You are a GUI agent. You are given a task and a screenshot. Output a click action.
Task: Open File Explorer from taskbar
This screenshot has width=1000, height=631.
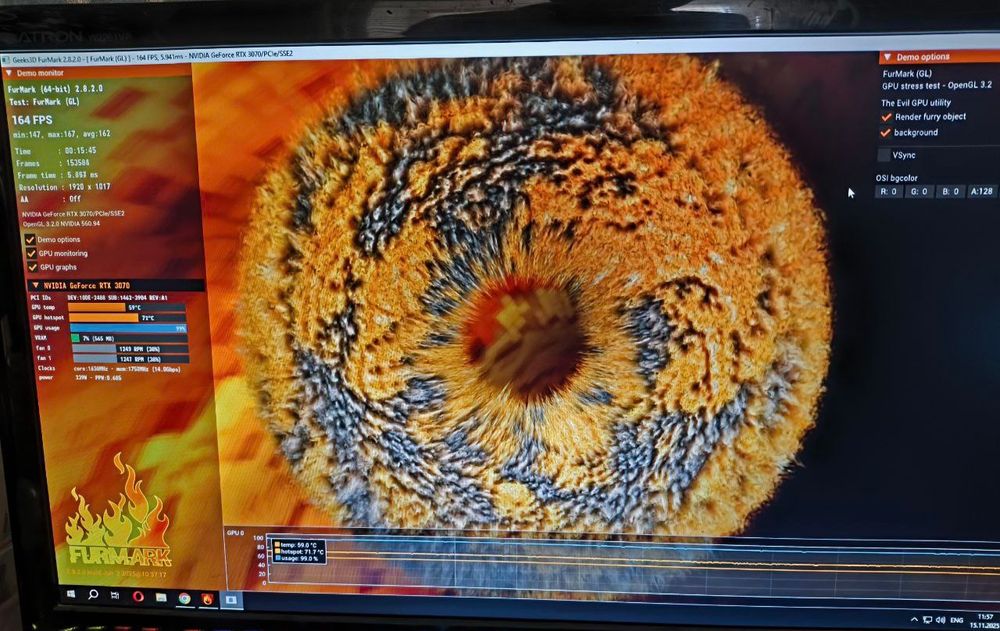[161, 597]
